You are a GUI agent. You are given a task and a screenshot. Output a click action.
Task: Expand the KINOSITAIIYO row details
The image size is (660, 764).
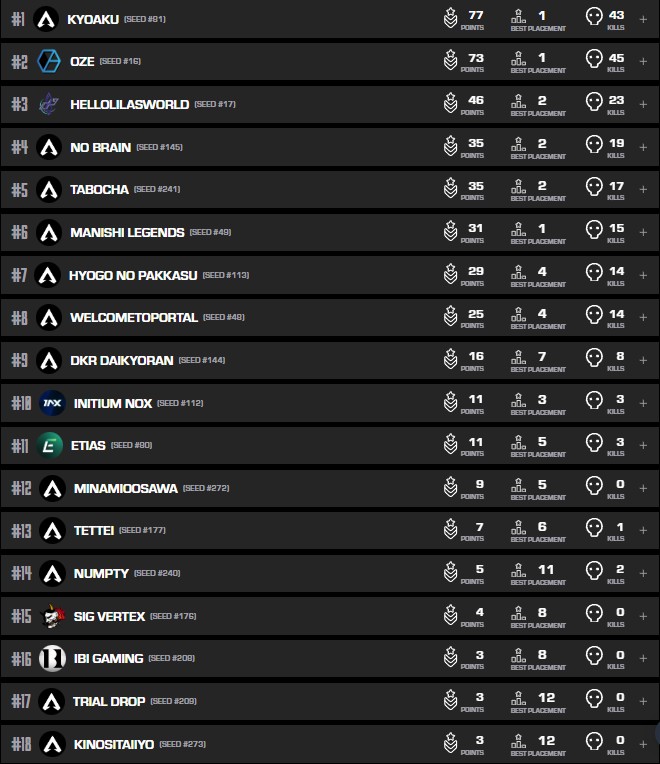(643, 744)
